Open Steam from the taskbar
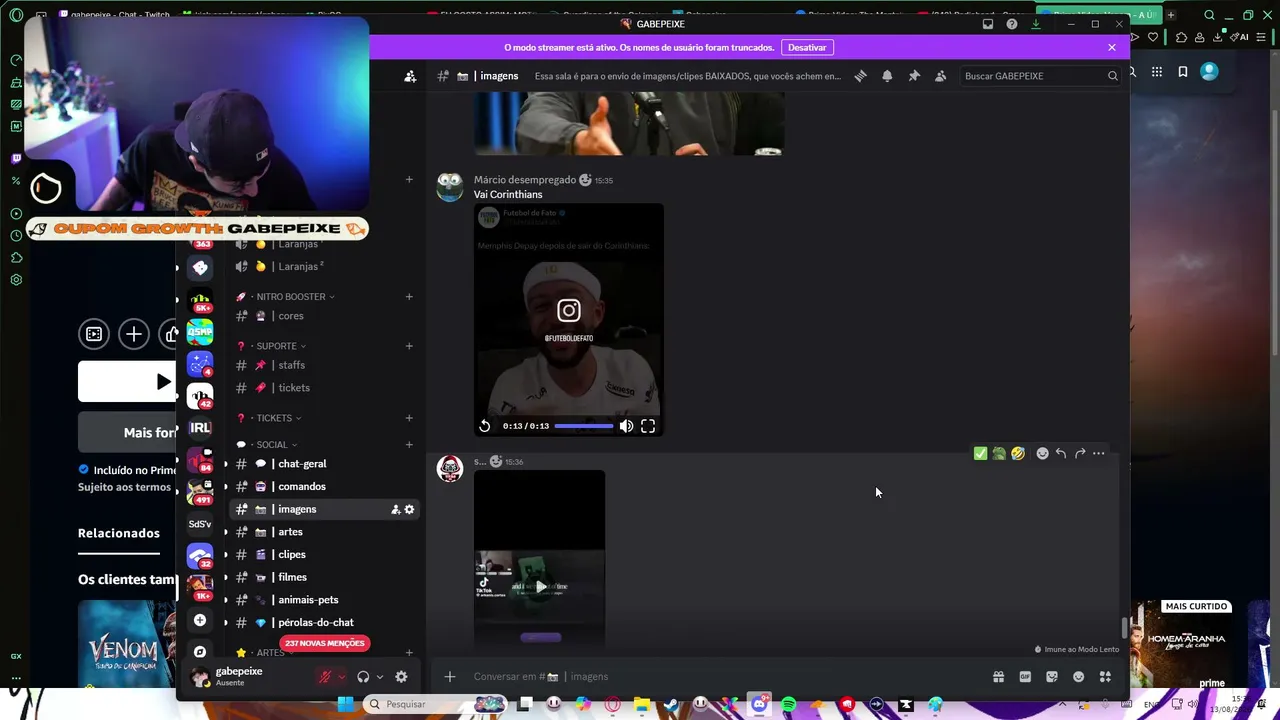This screenshot has width=1280, height=720. (x=671, y=704)
